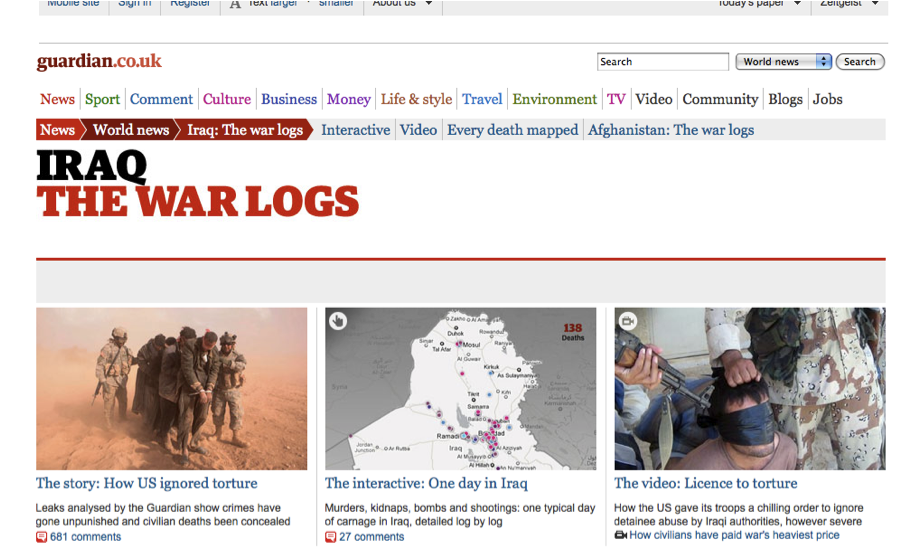Select 'Every death mapped' in the sub navigation

(x=513, y=130)
